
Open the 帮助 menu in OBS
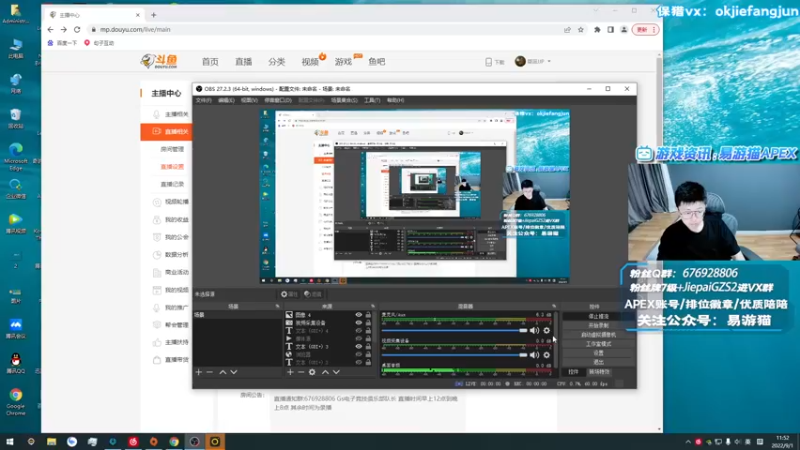click(395, 101)
